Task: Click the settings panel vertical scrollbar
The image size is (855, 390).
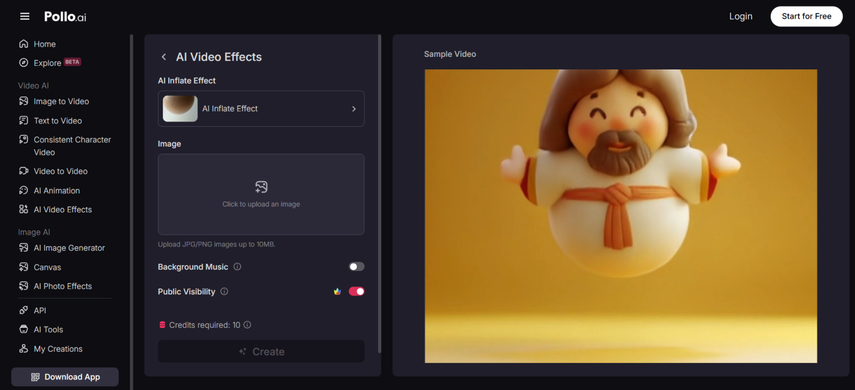Action: 380,193
